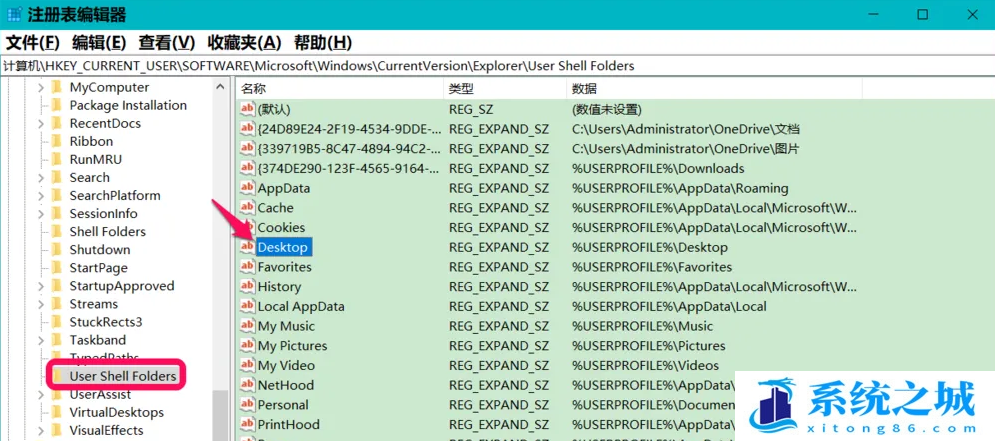This screenshot has width=995, height=441.
Task: Open the 帮助(H) menu
Action: click(x=322, y=43)
